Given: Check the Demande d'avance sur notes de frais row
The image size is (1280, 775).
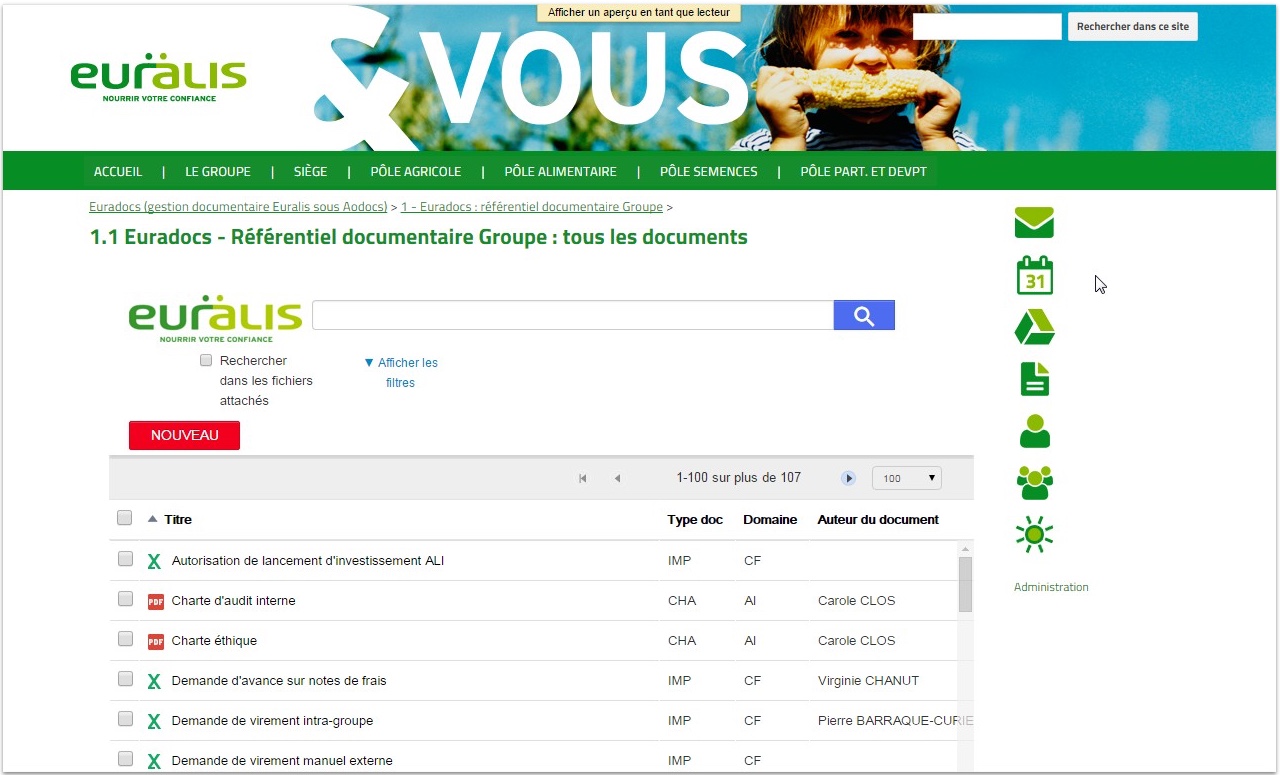Looking at the screenshot, I should click(125, 679).
